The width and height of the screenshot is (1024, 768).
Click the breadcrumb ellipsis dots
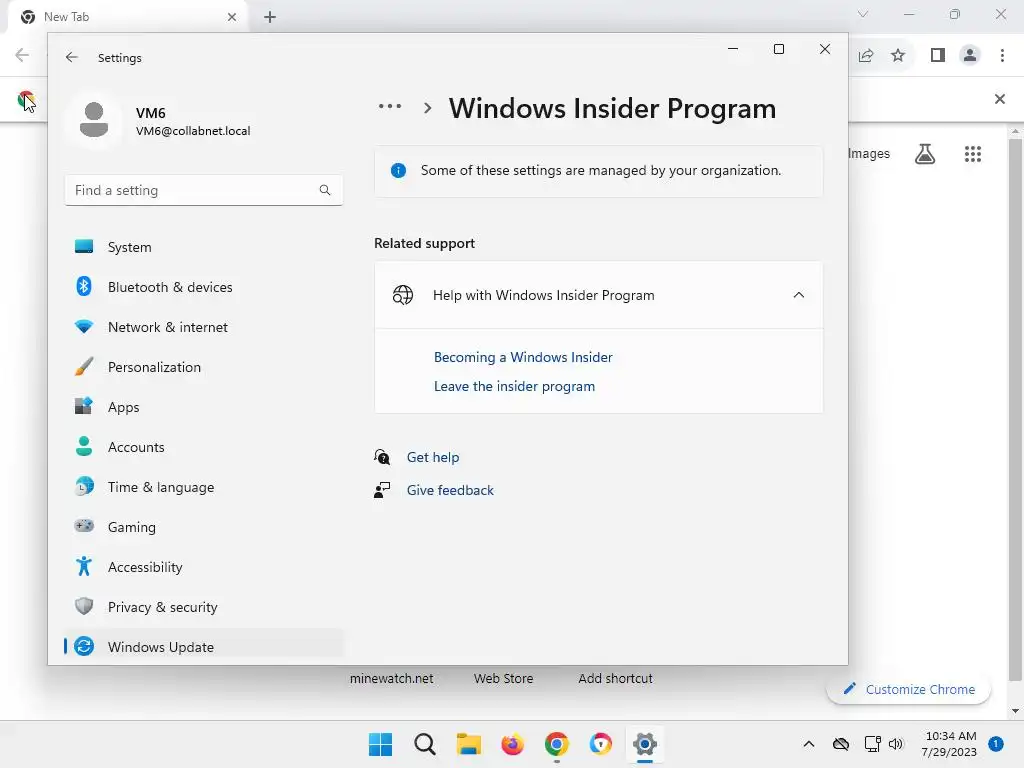[x=390, y=106]
